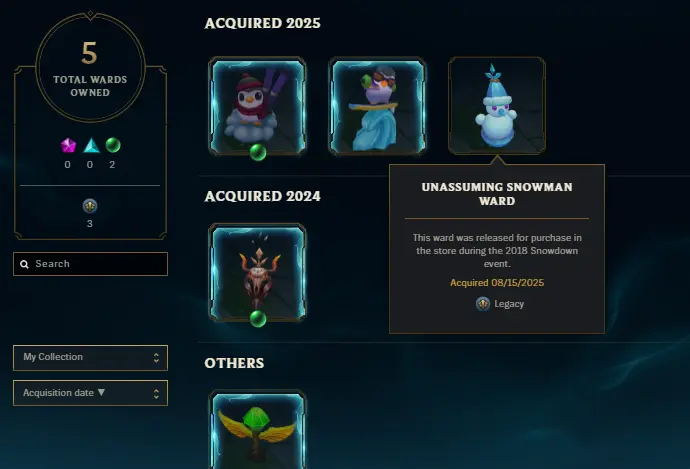Image resolution: width=690 pixels, height=469 pixels.
Task: Select the penguin on blue cloak ward
Action: [x=378, y=106]
